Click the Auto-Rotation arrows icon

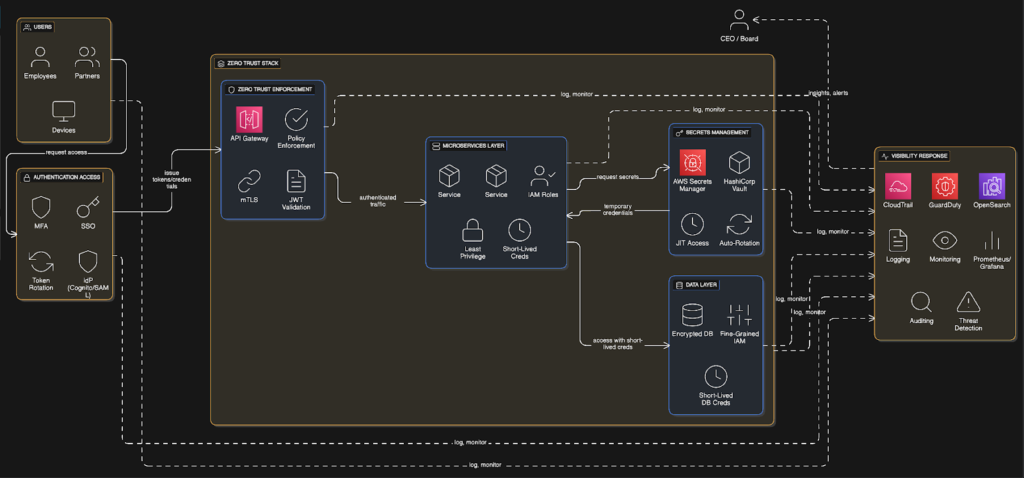(x=739, y=223)
